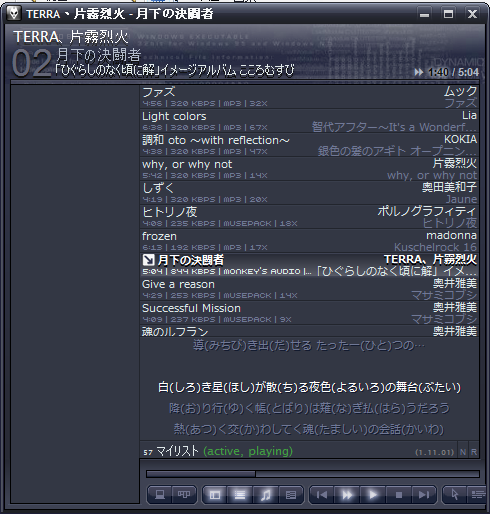Click the empty left side panel
The height and width of the screenshot is (514, 490).
point(75,294)
